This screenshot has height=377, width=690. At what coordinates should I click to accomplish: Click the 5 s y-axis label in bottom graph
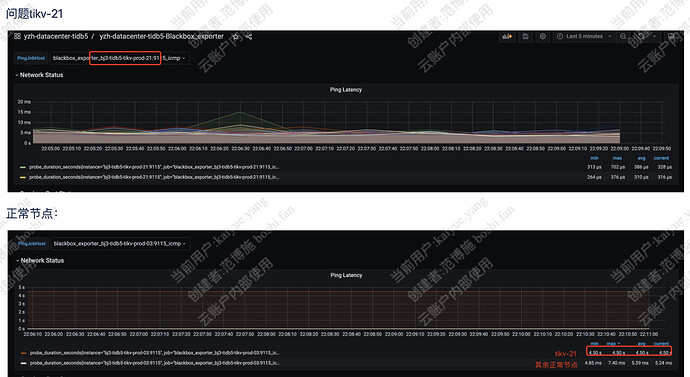point(22,288)
